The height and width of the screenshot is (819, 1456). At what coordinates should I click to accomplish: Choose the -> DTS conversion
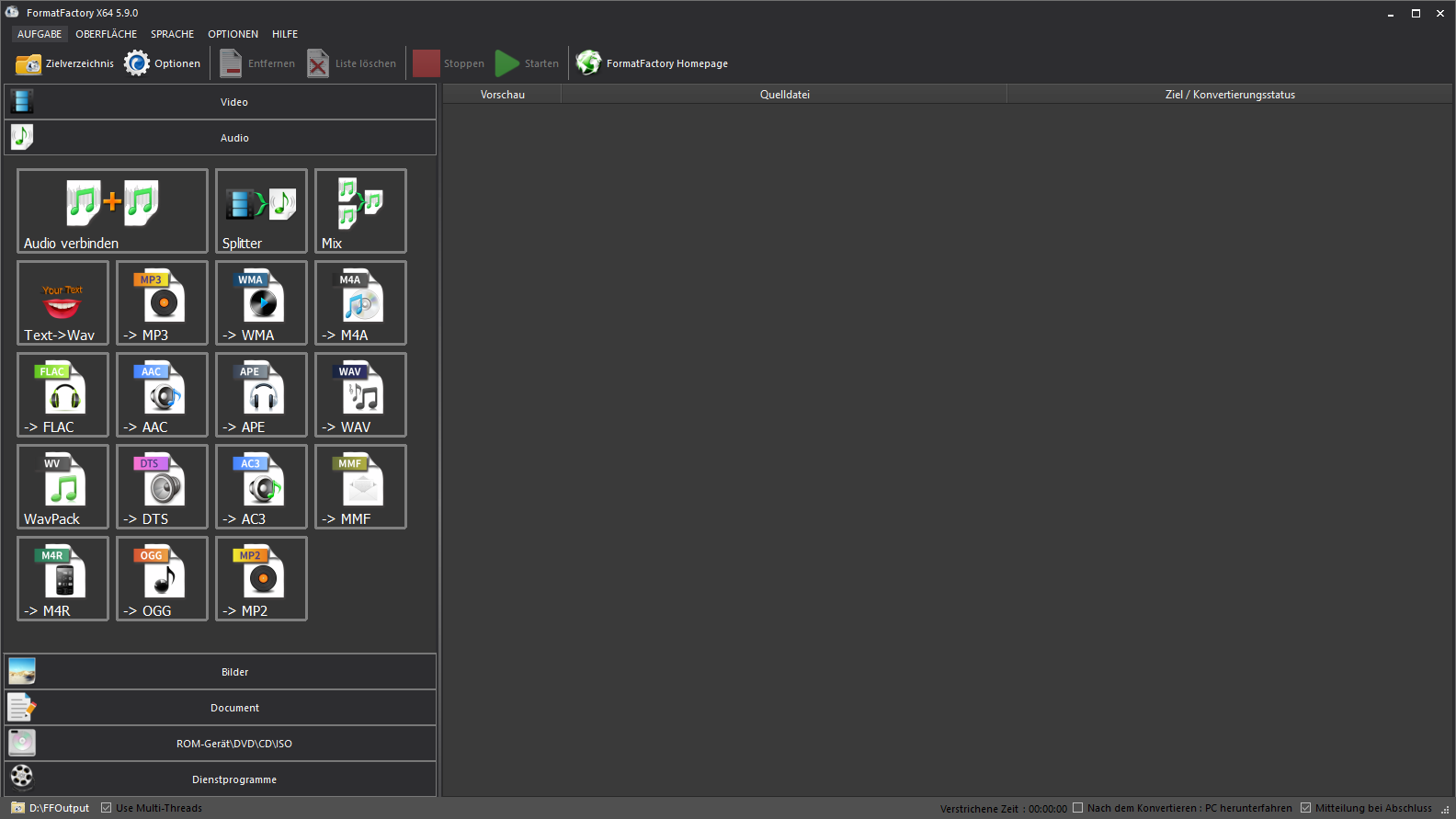(162, 486)
